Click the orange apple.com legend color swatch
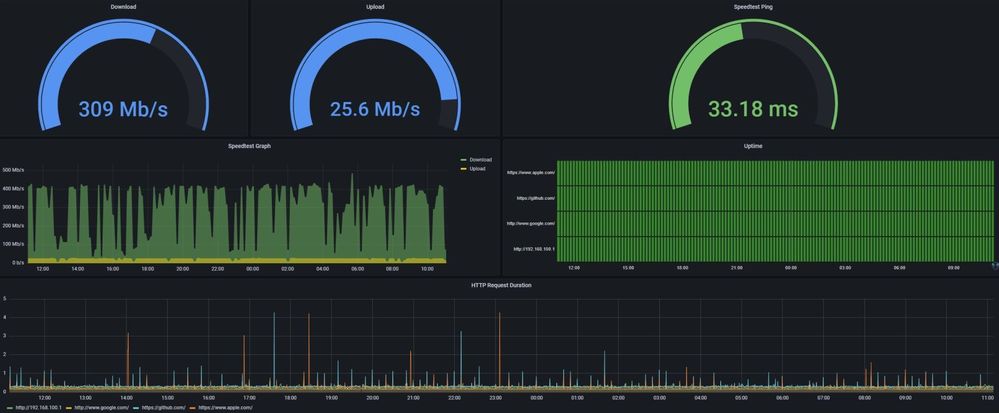 [193, 407]
